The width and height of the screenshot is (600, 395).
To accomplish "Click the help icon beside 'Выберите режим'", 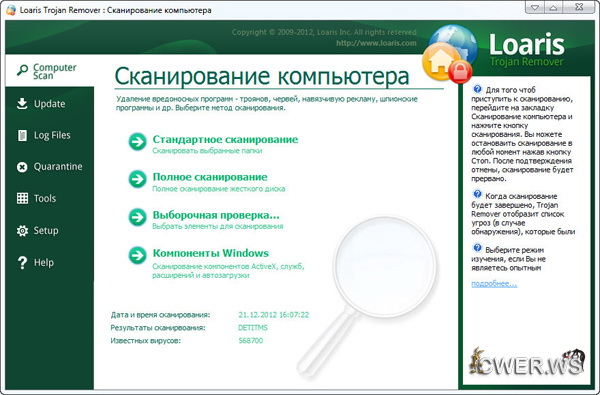I will click(477, 248).
